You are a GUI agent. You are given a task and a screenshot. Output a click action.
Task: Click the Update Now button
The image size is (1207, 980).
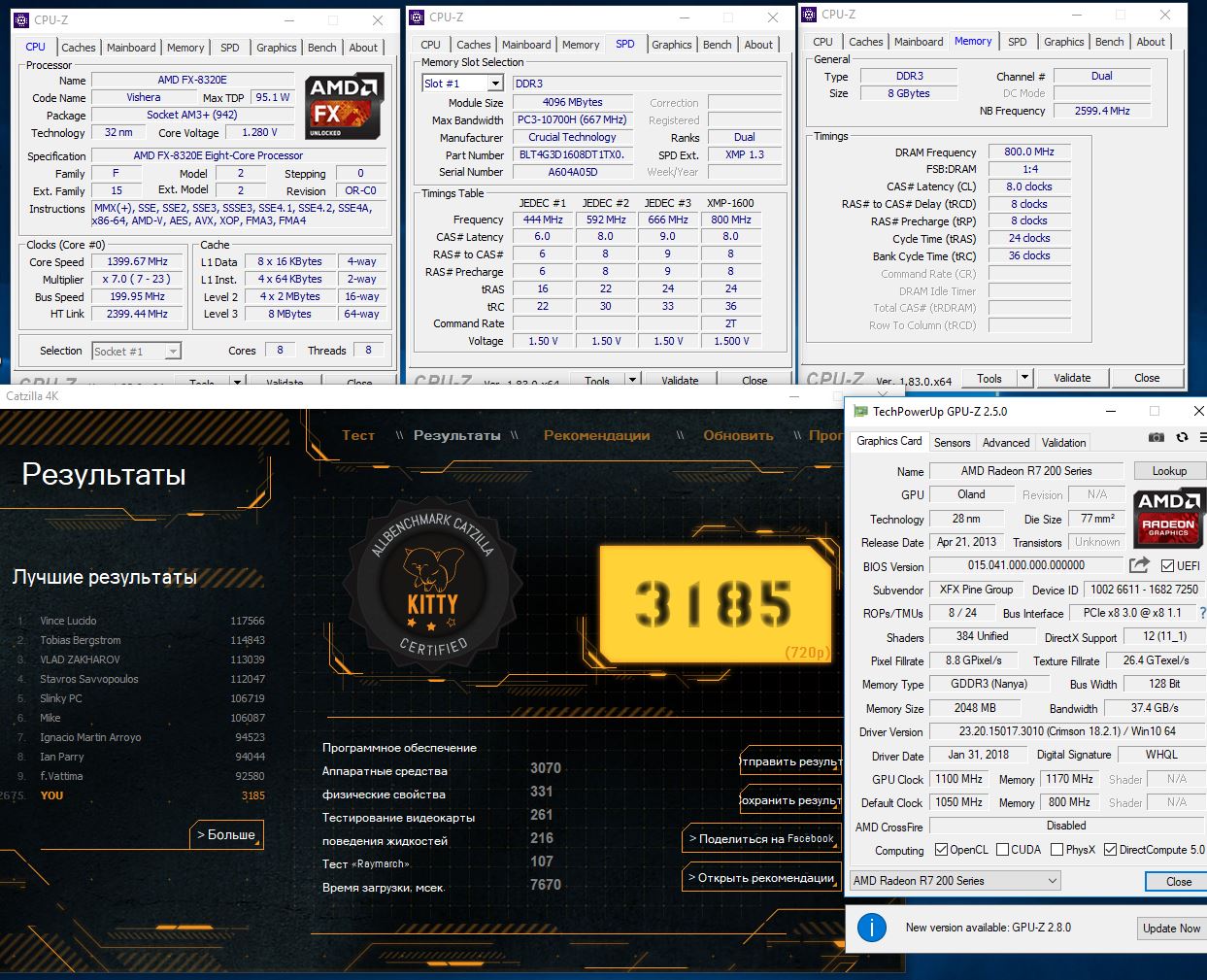[1171, 929]
